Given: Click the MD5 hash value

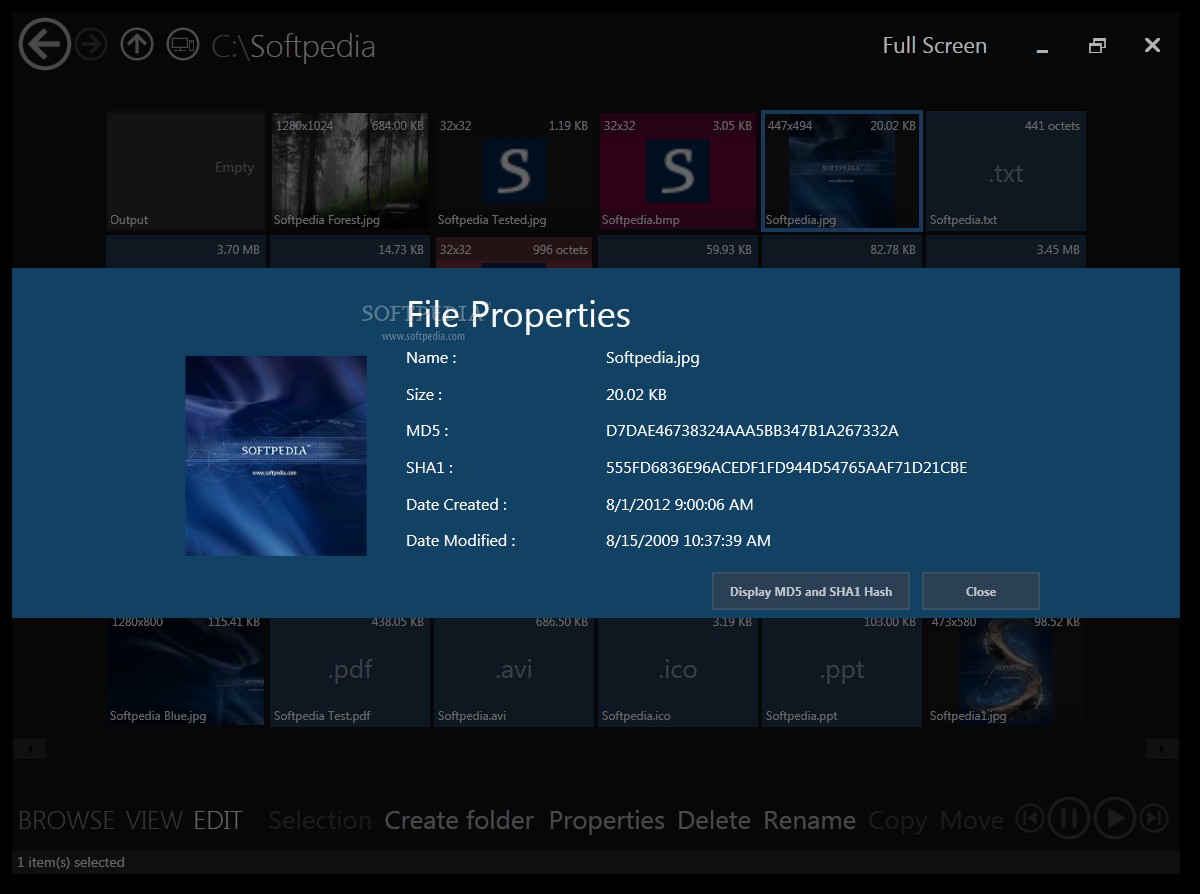Looking at the screenshot, I should 752,431.
